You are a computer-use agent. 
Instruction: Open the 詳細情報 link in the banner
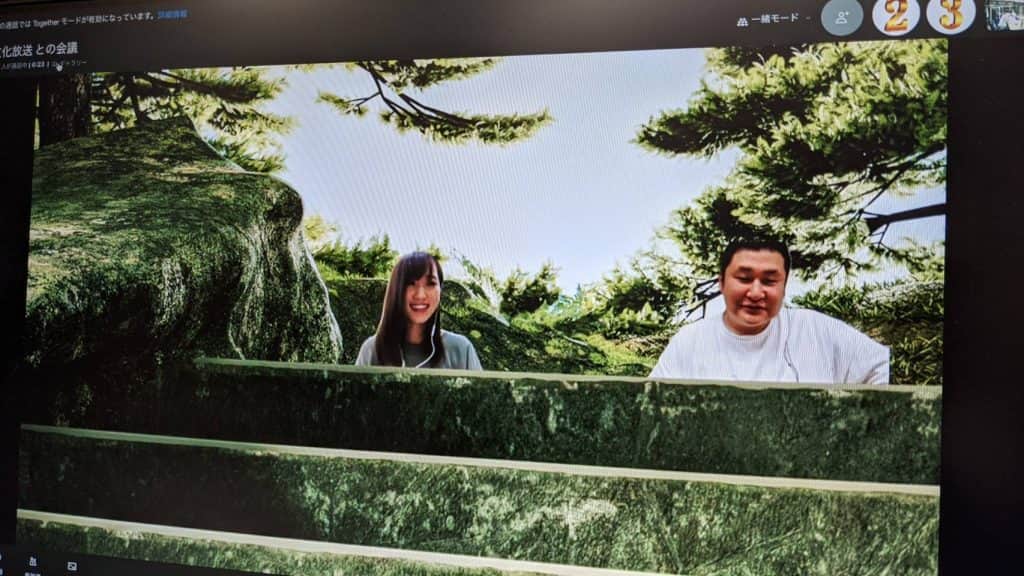[x=172, y=15]
